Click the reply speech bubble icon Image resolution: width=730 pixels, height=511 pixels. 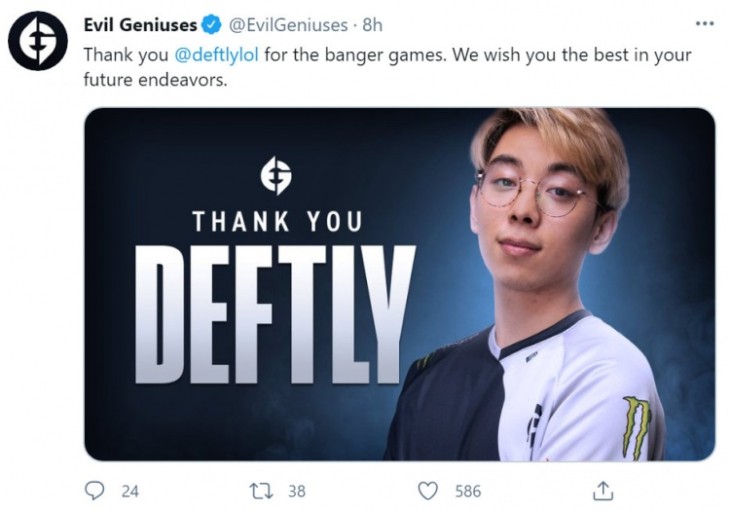pyautogui.click(x=95, y=491)
